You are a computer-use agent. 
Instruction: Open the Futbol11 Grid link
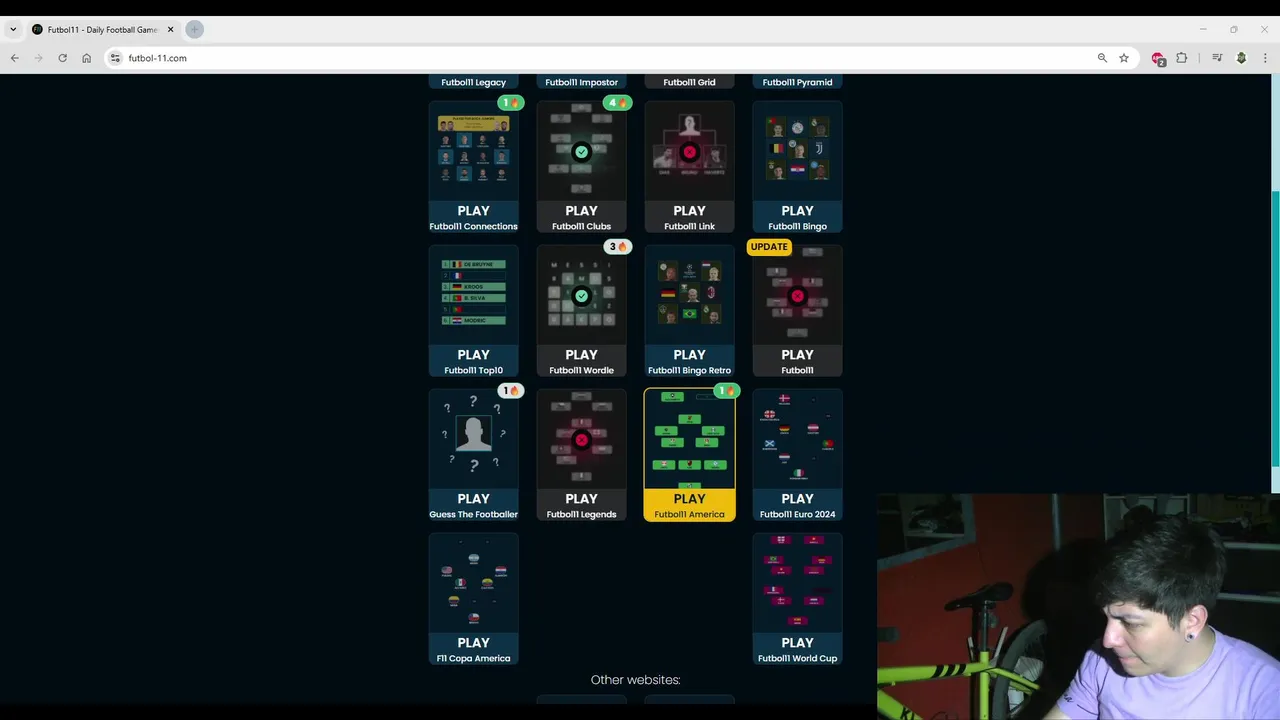point(689,82)
